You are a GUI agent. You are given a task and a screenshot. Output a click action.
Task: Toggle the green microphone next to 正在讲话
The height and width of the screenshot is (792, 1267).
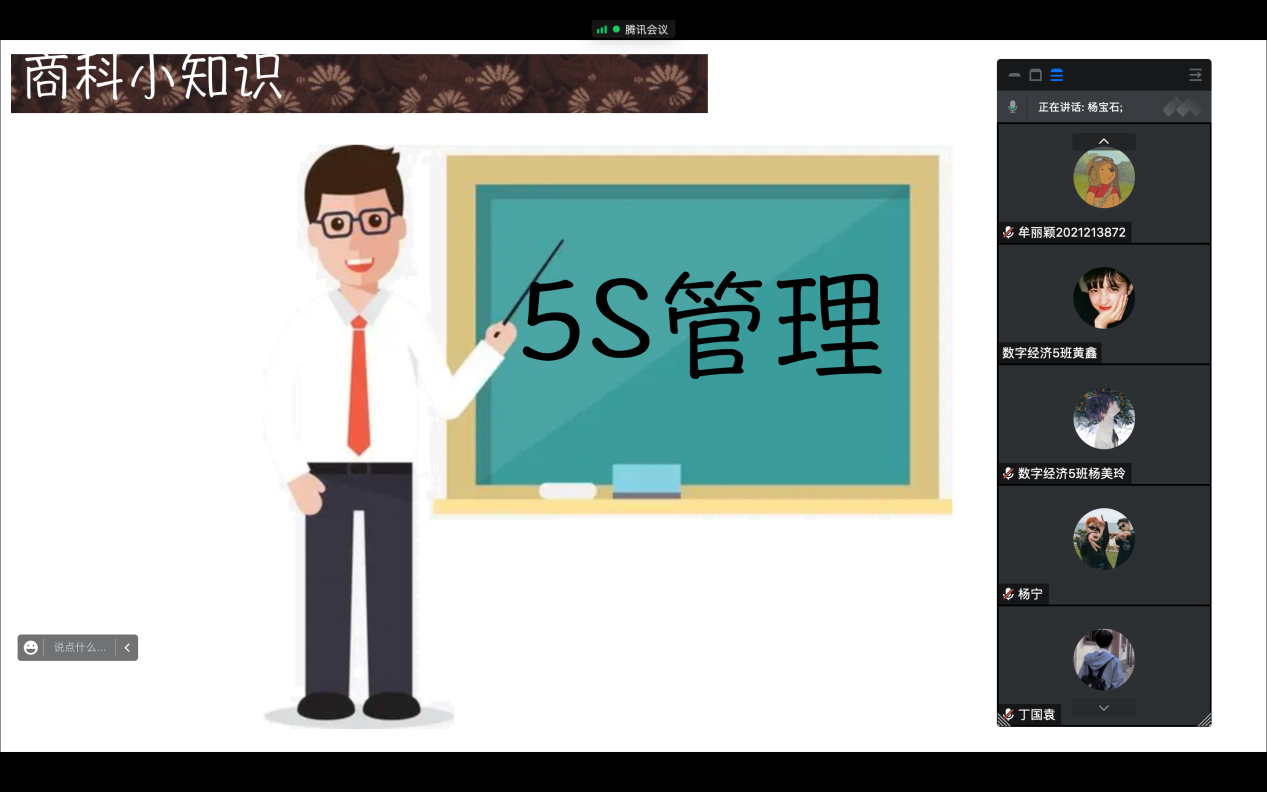[x=1012, y=107]
